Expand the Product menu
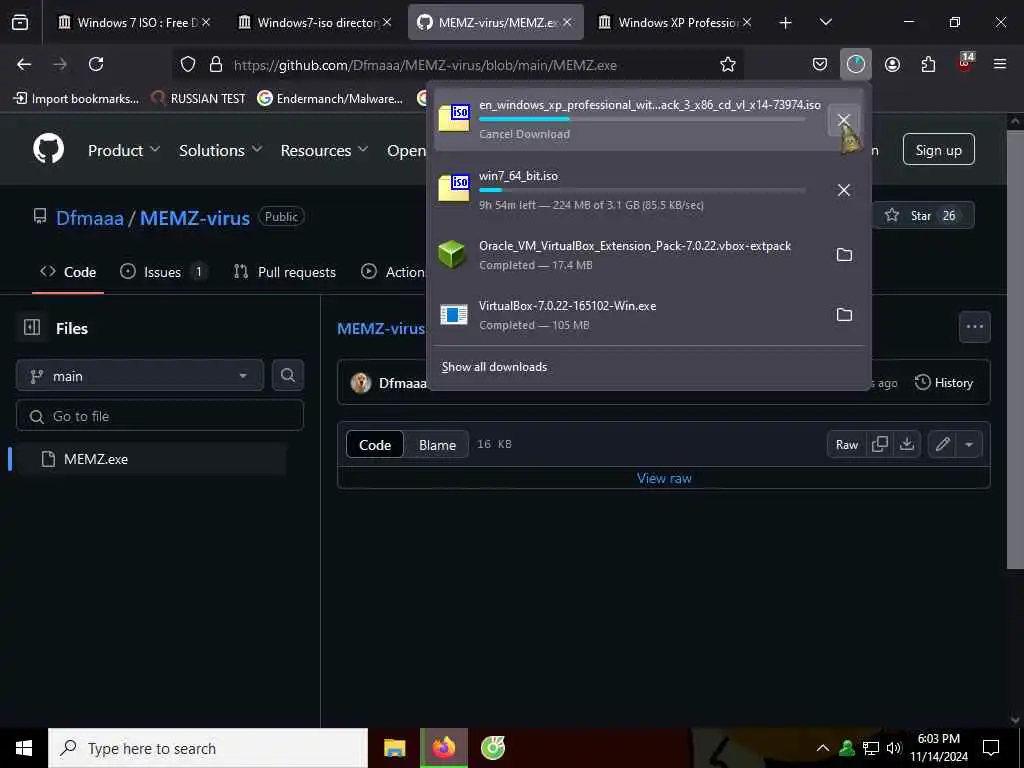The width and height of the screenshot is (1024, 768). click(x=124, y=150)
